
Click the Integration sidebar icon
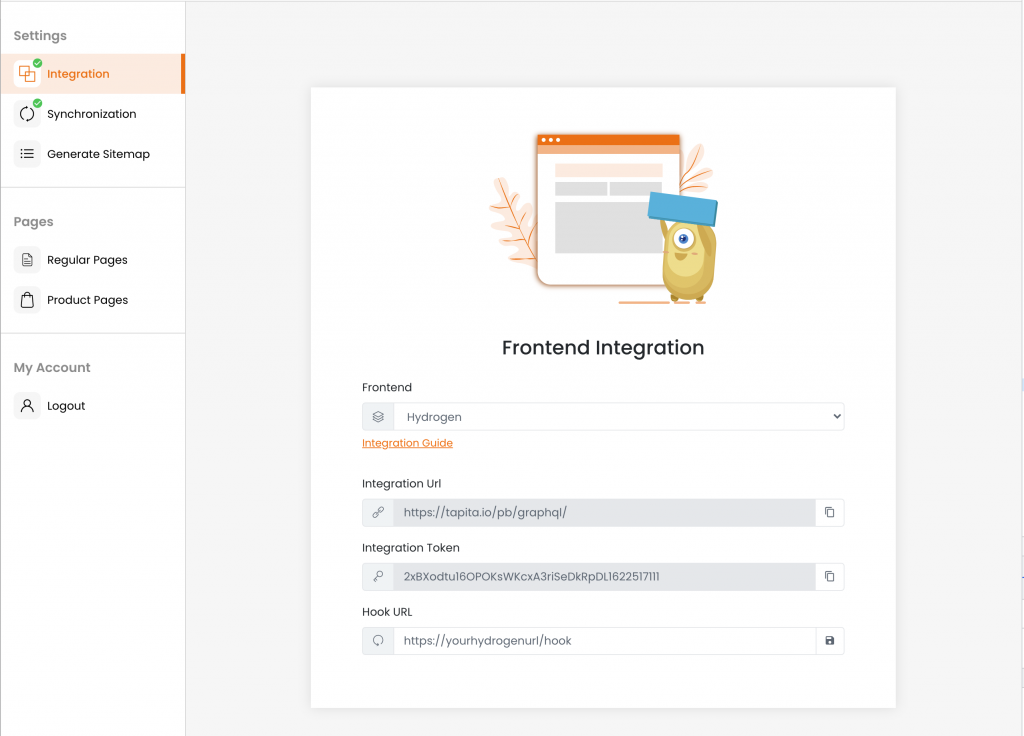(27, 74)
